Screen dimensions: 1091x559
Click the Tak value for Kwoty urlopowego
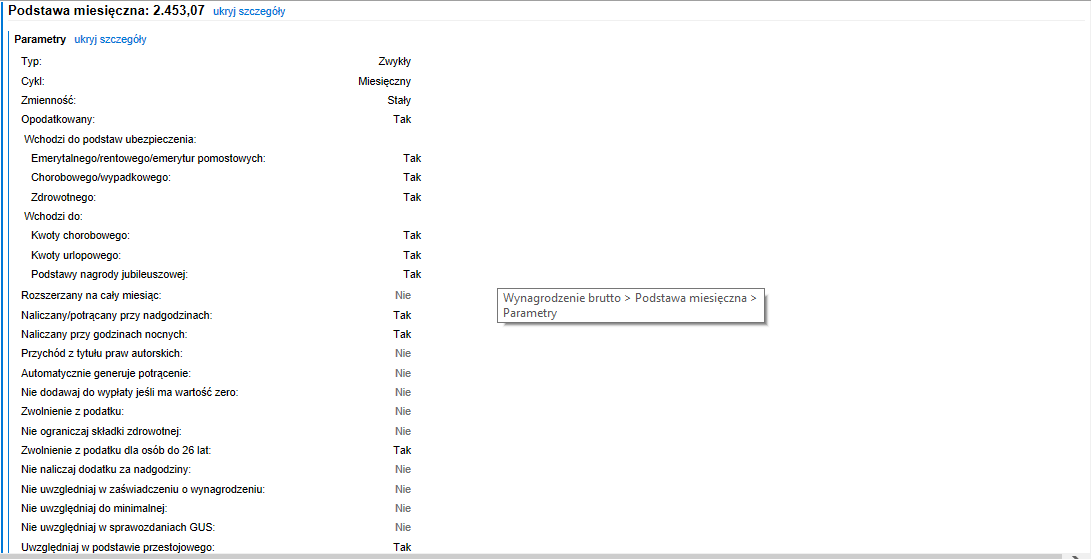tap(412, 255)
